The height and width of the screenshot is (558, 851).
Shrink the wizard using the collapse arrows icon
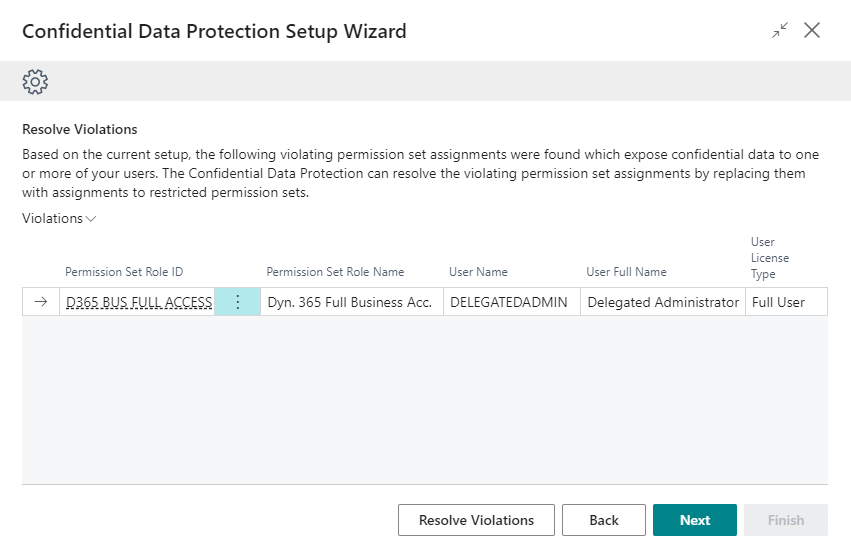[779, 31]
